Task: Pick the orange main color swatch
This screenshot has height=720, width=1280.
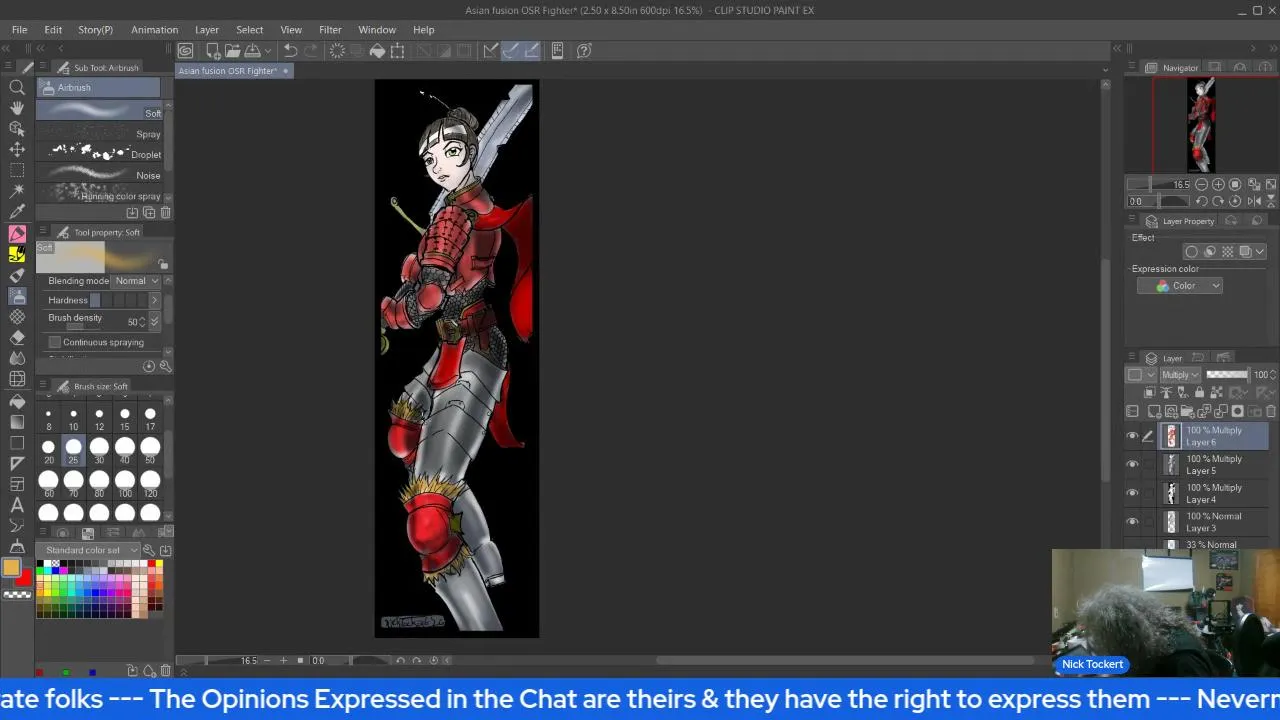Action: 11,568
